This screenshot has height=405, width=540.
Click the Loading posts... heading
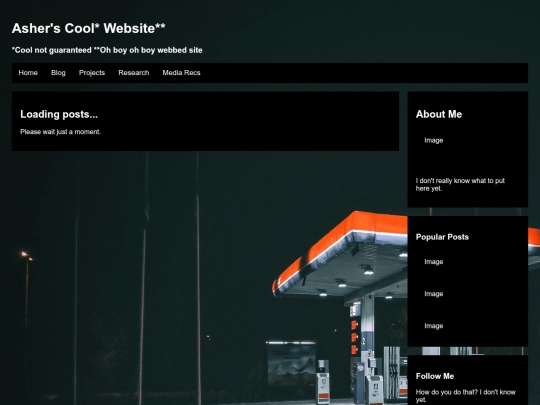pos(59,114)
